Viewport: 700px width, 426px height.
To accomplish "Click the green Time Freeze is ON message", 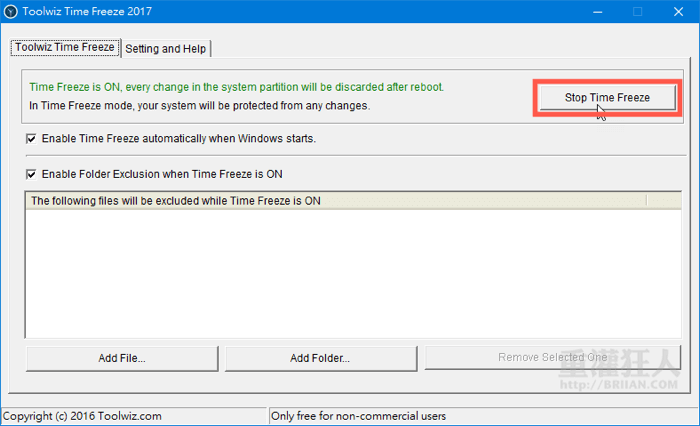I will point(236,87).
